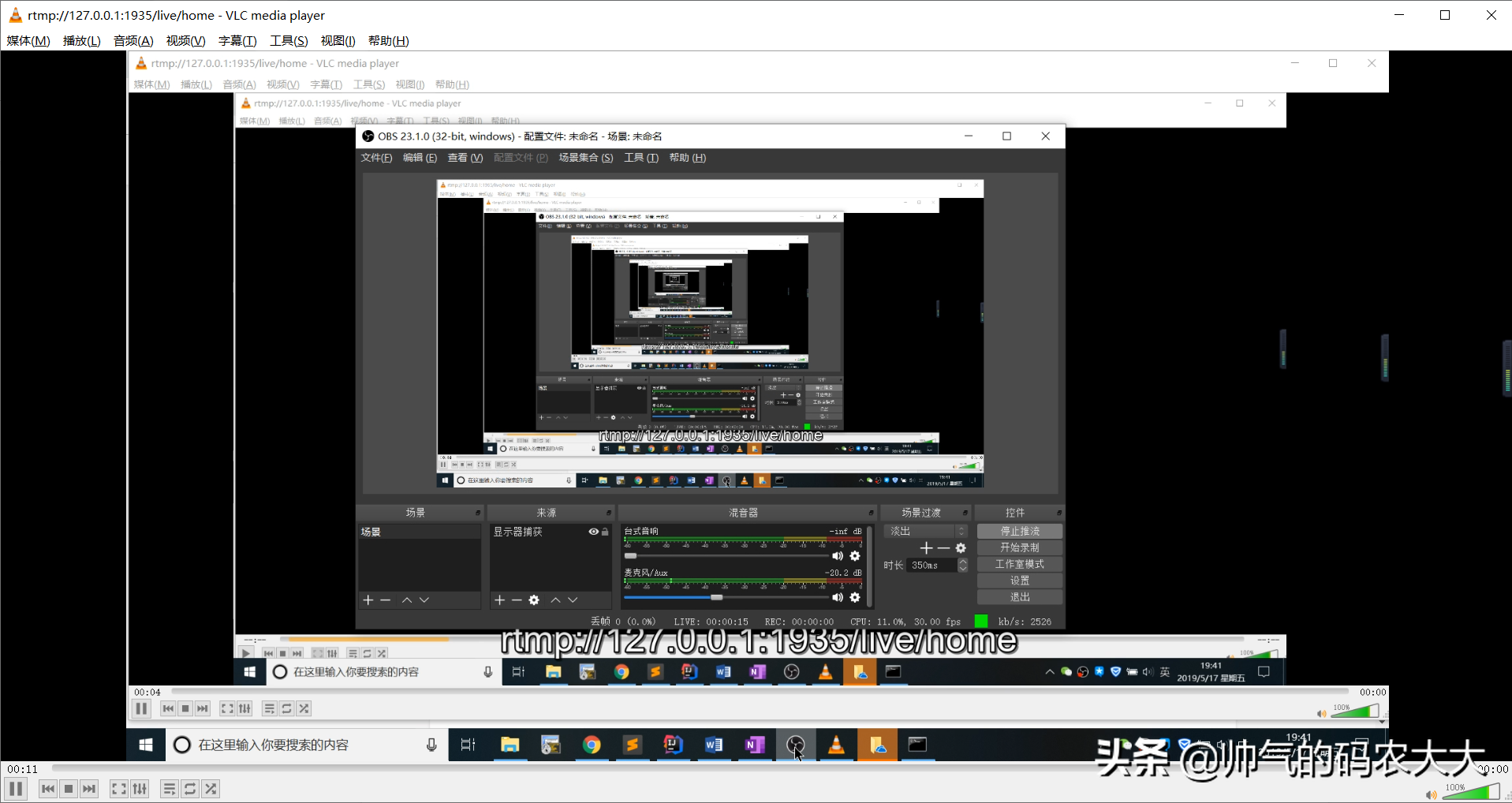Skip to next media in the outermost VLC controls
The width and height of the screenshot is (1512, 803).
89,789
